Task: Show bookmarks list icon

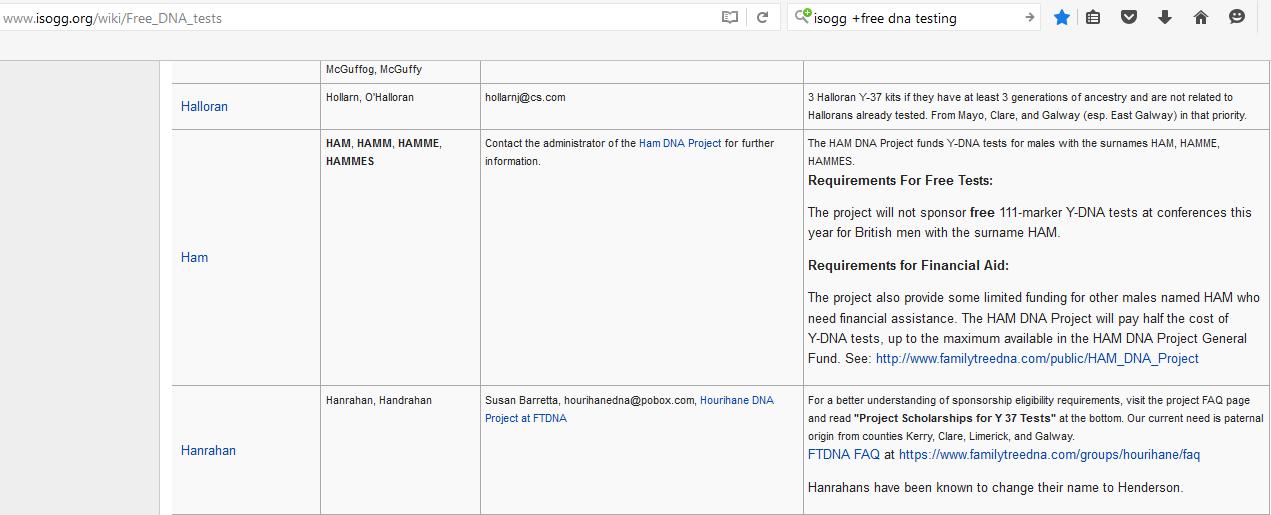Action: click(1093, 17)
